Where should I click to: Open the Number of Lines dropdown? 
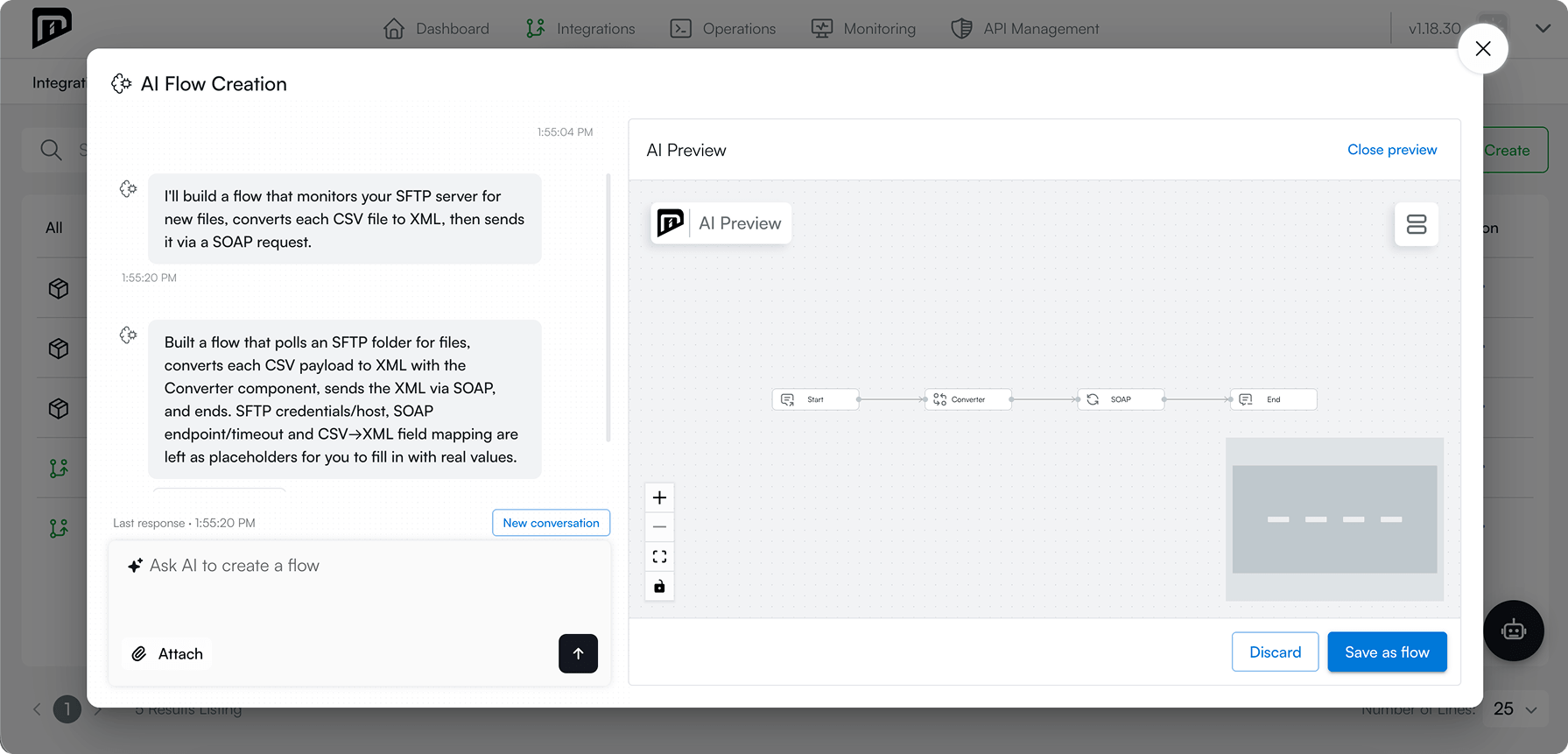point(1515,709)
